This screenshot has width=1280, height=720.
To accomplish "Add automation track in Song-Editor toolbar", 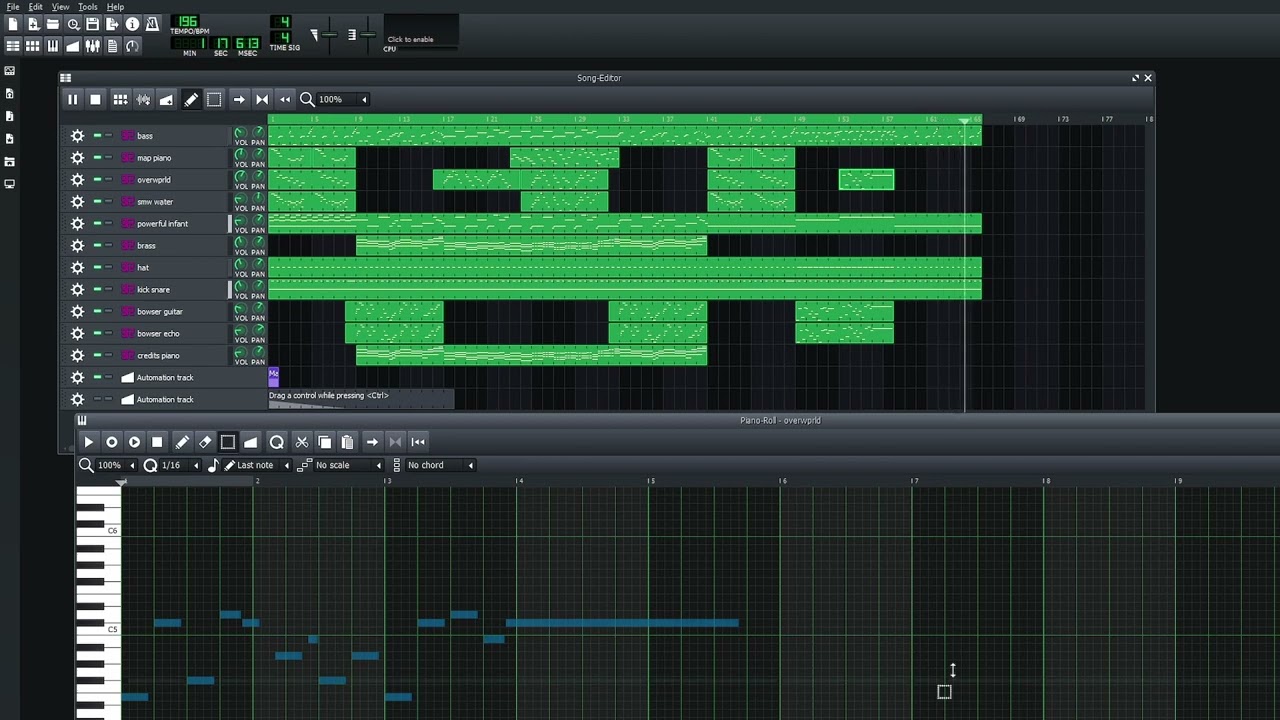I will [166, 99].
